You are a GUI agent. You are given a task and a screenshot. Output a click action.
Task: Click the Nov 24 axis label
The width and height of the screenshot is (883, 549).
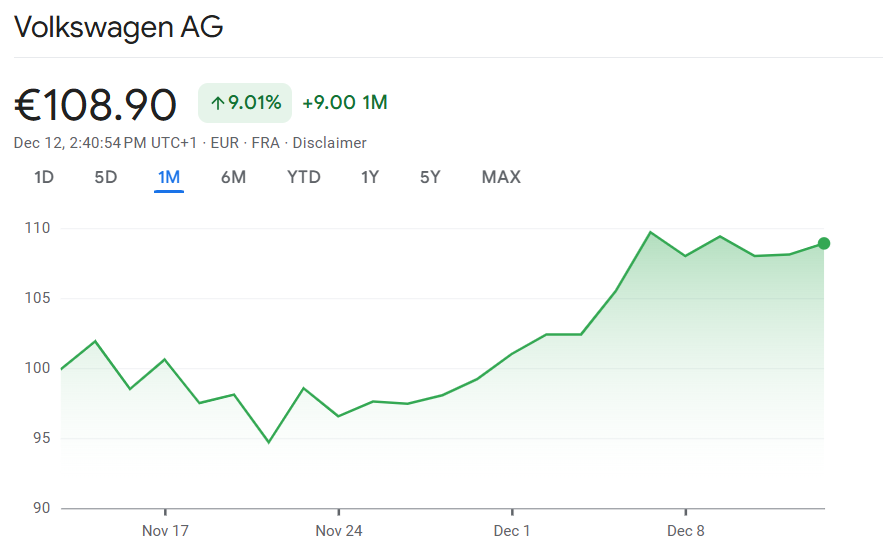coord(339,531)
